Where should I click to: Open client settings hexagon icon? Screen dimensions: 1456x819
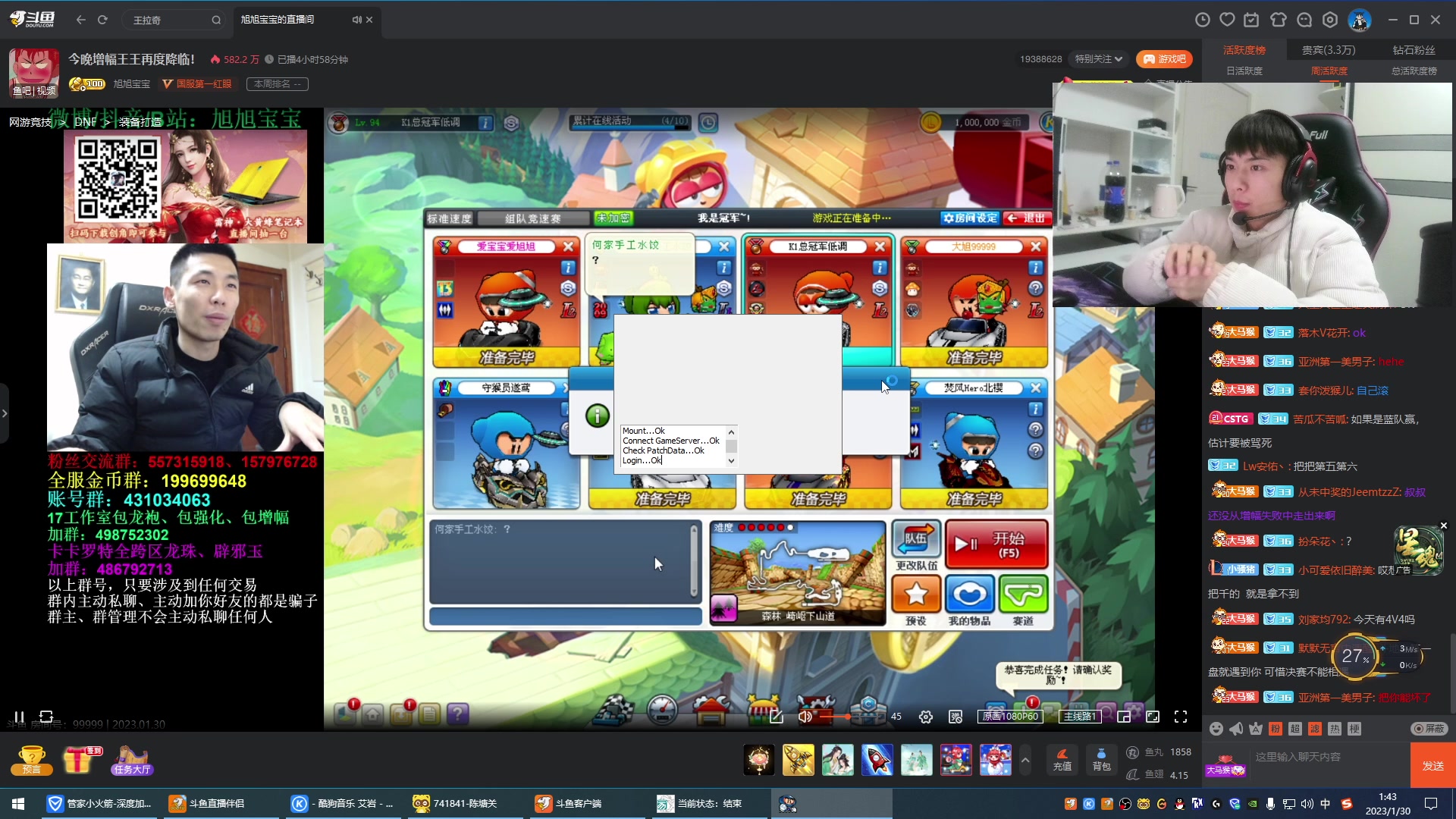tap(1330, 20)
